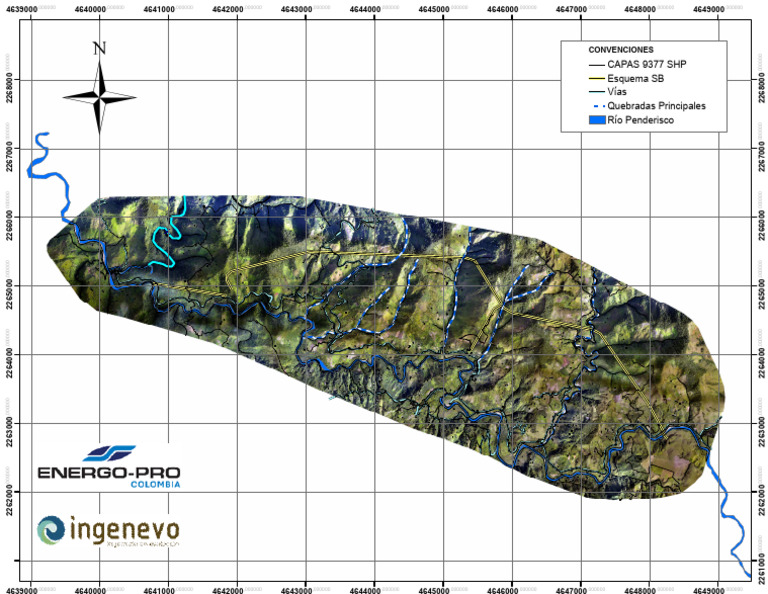
Task: Click the COLOMBIA text under ENERGO-PRO
Action: click(x=155, y=484)
